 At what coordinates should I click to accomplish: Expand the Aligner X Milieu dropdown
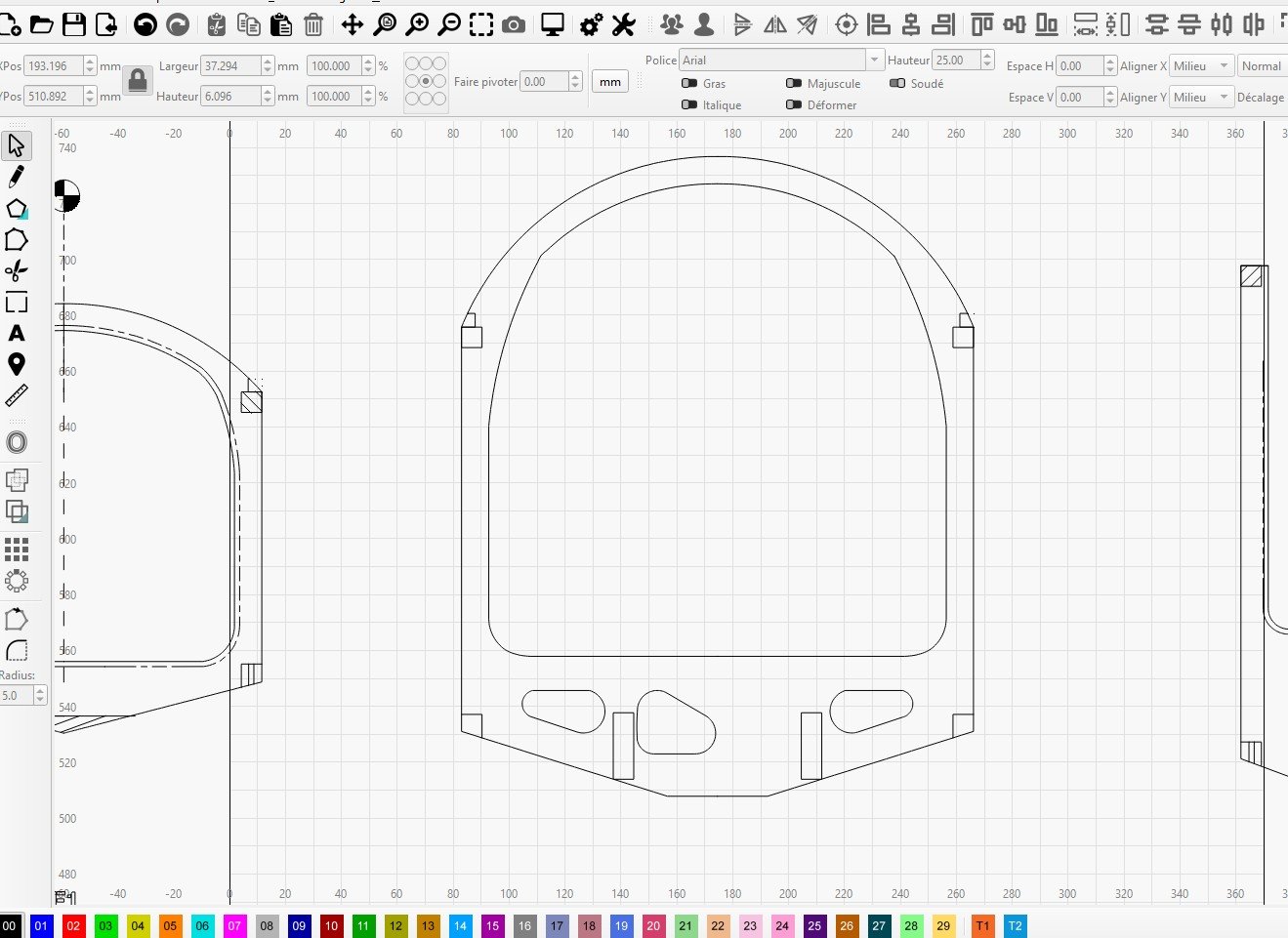[1201, 66]
